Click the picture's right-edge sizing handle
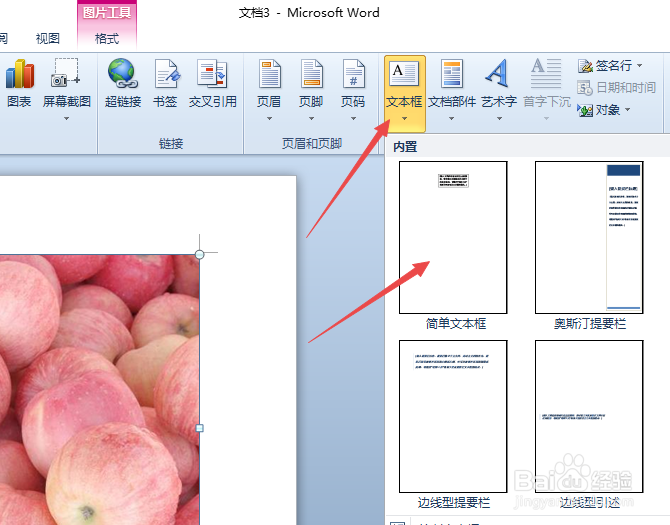 [200, 428]
